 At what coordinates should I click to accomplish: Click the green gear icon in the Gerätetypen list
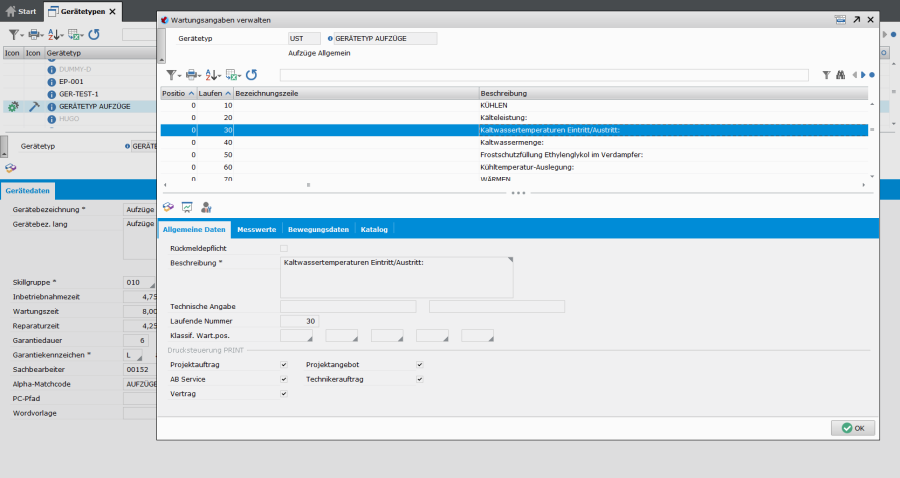pyautogui.click(x=12, y=106)
